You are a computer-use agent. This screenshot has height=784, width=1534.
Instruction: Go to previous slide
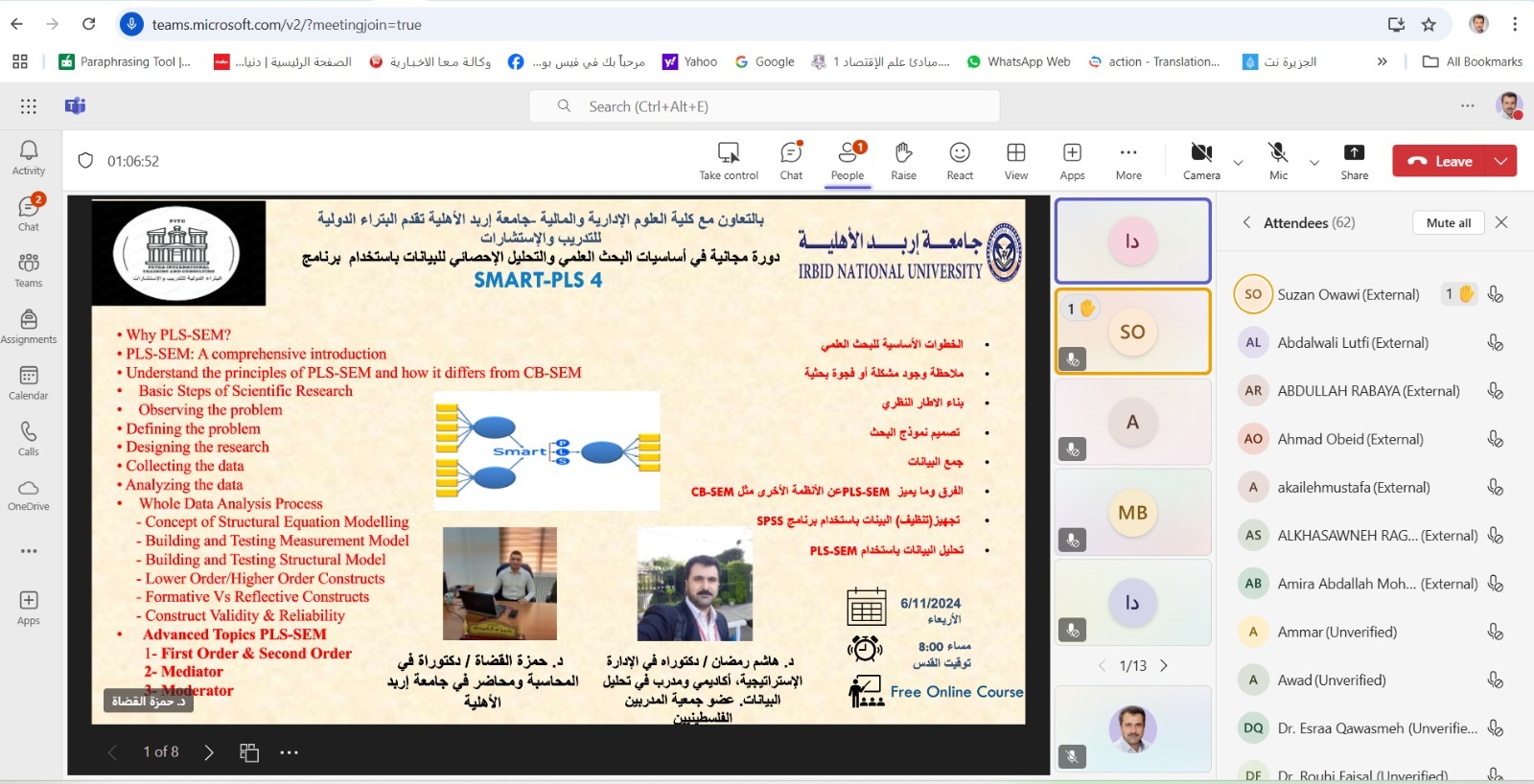click(x=112, y=752)
